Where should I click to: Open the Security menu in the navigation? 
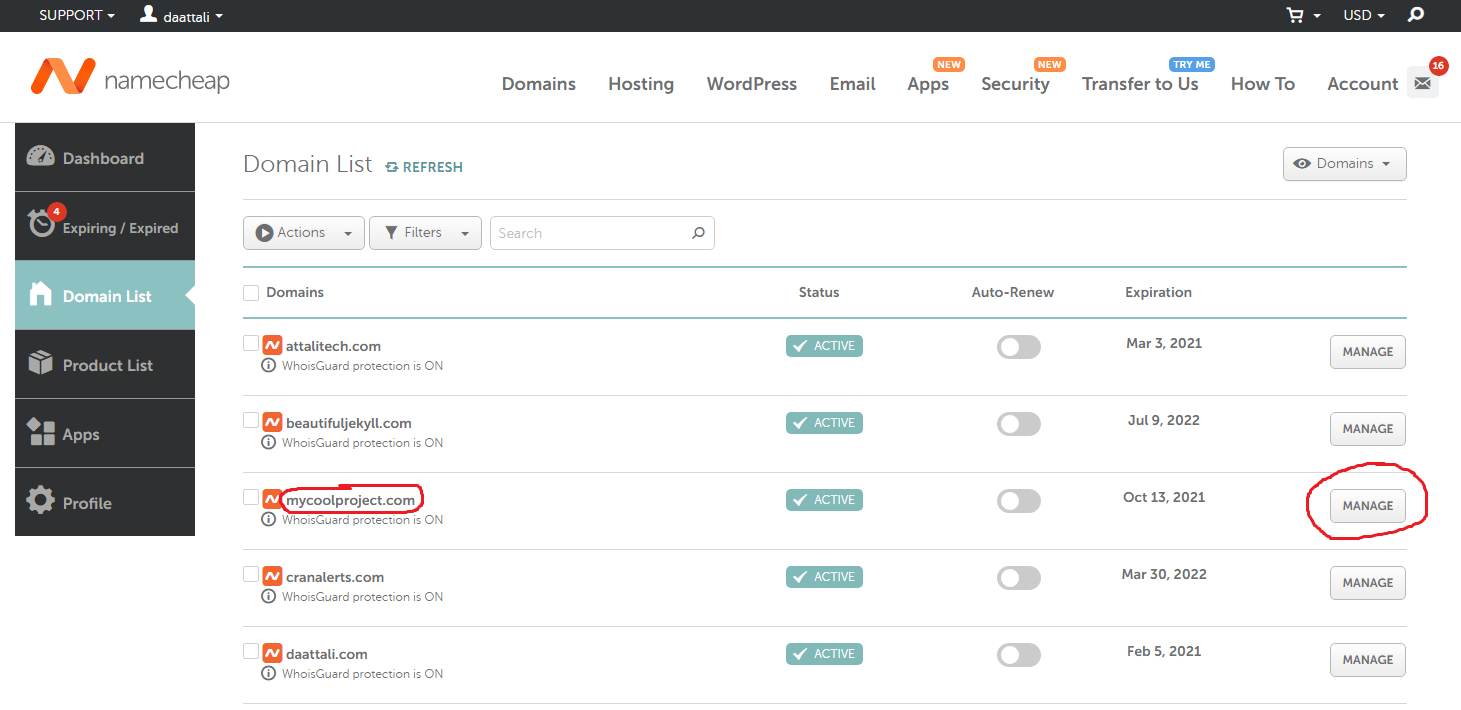(x=1013, y=84)
